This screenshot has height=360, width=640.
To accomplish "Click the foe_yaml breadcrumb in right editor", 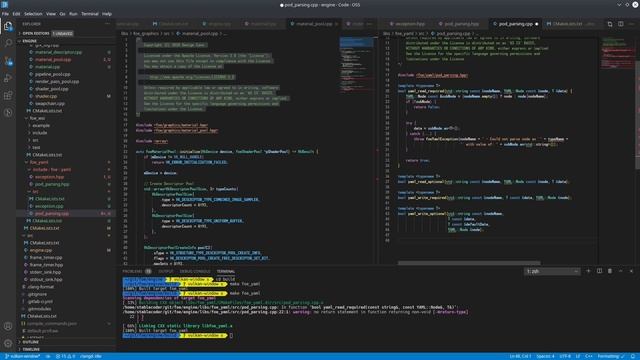I will click(x=404, y=33).
